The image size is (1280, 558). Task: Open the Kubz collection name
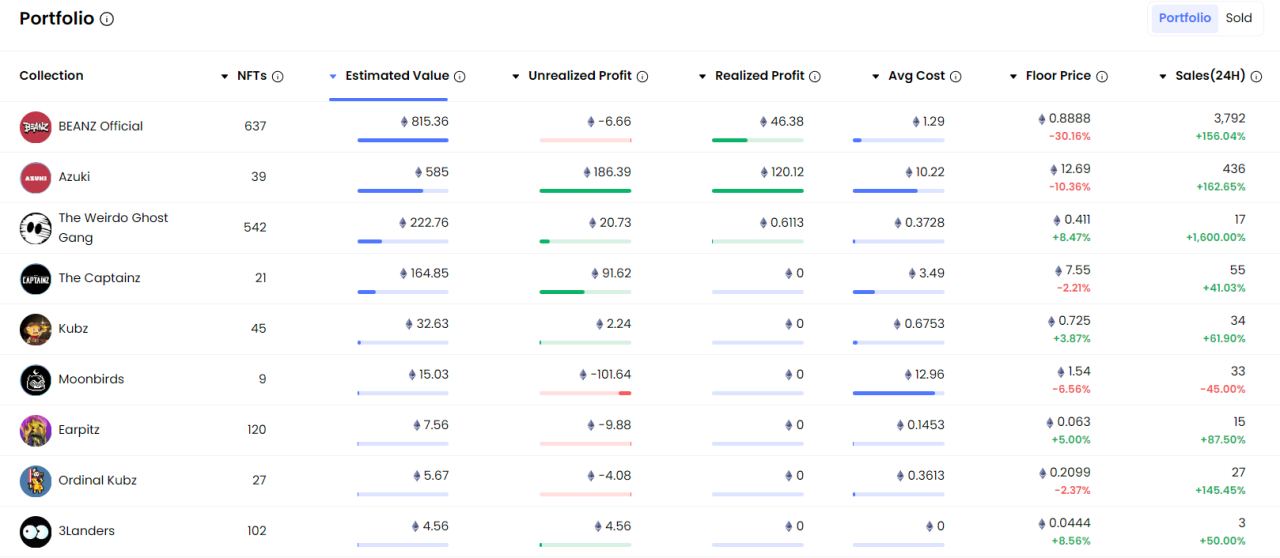(x=73, y=329)
